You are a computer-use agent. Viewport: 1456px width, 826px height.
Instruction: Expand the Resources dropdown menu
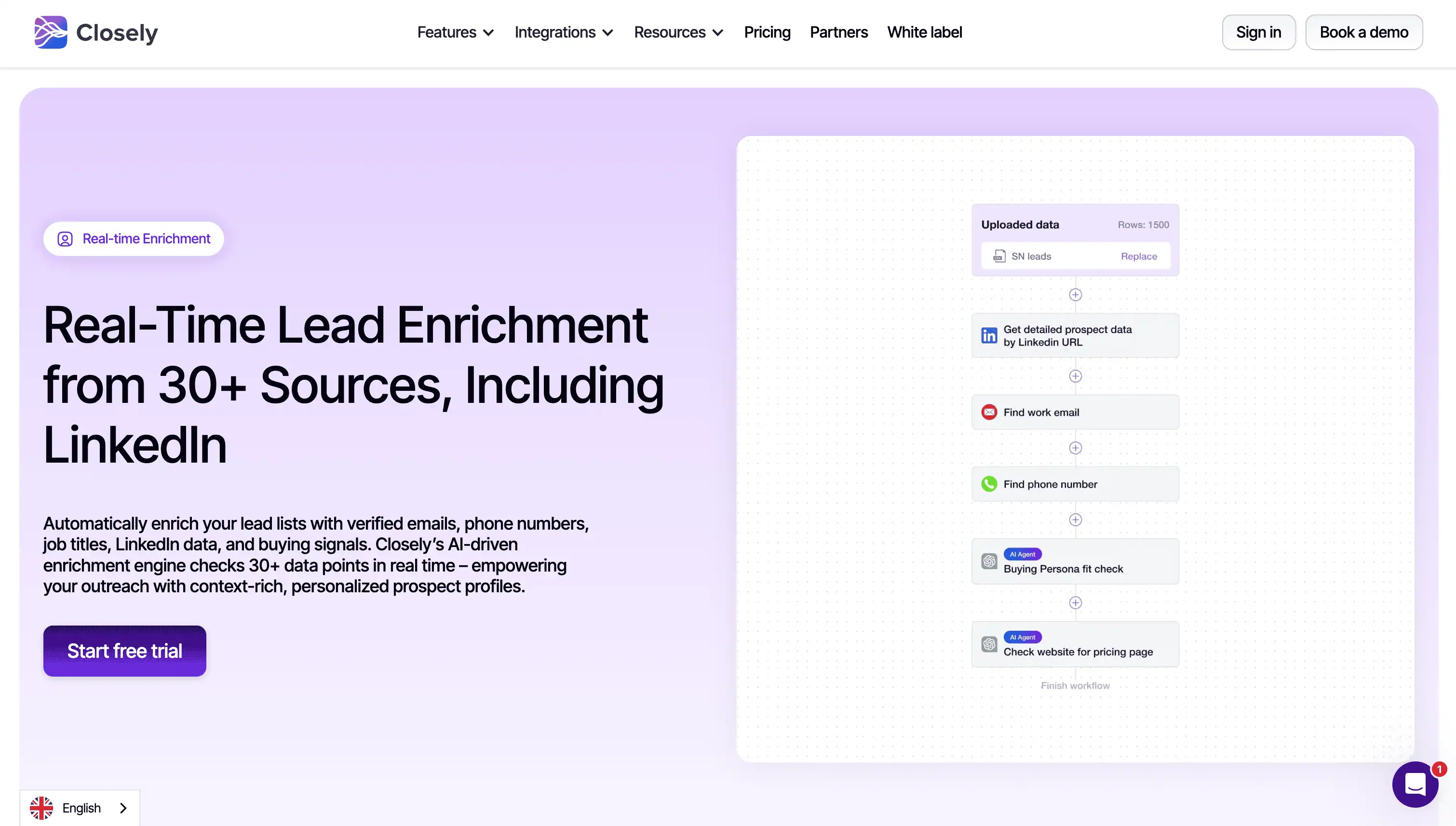click(x=678, y=32)
